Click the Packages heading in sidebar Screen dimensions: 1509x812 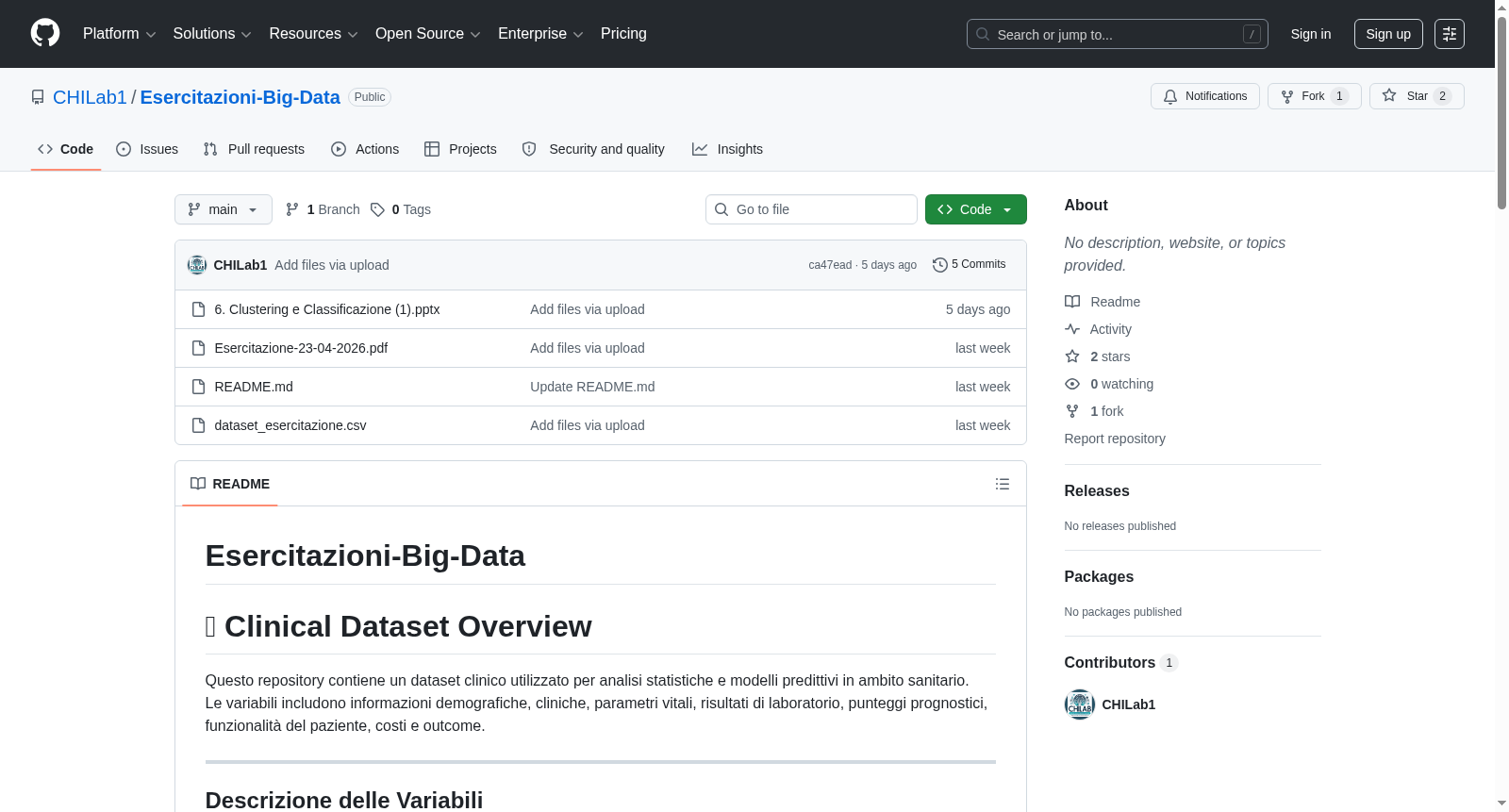(x=1099, y=577)
